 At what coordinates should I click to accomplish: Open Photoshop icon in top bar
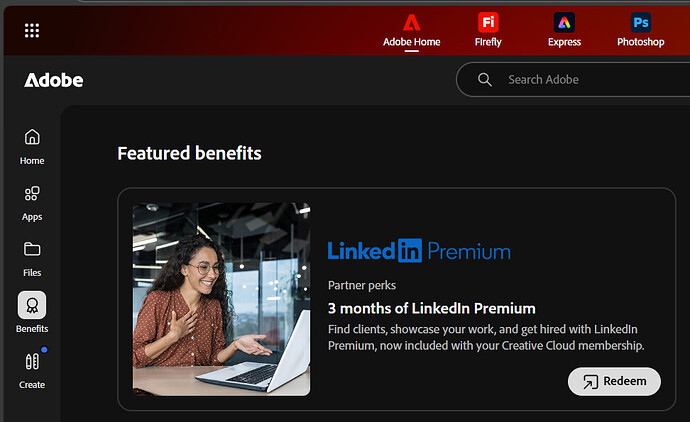[x=641, y=22]
